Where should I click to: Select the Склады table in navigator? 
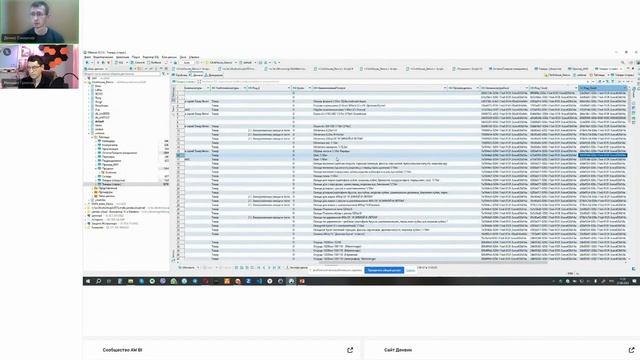coord(106,176)
